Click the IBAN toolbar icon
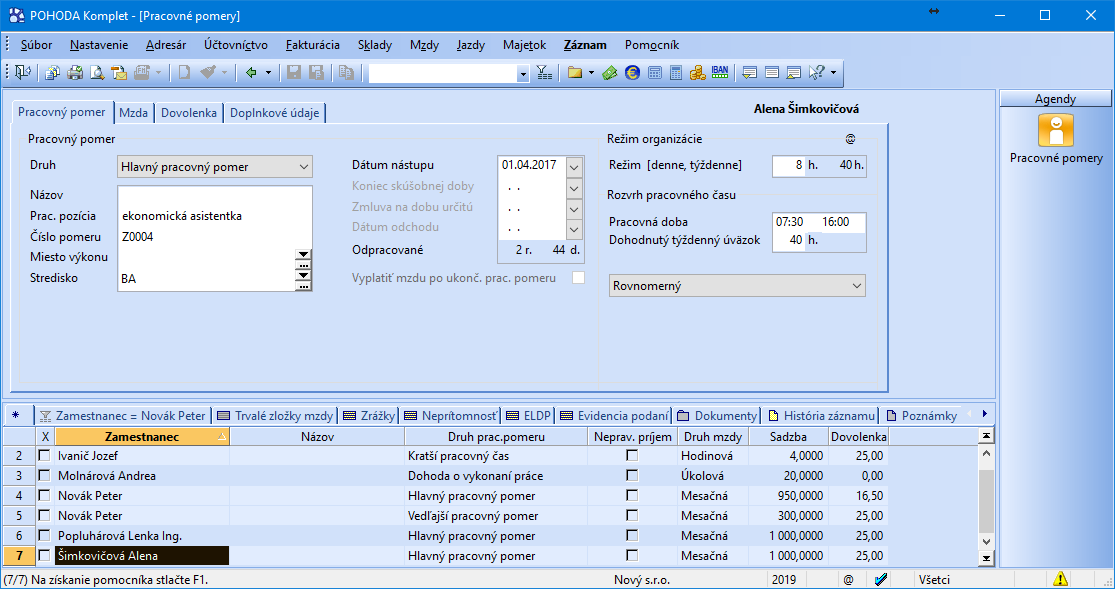The width and height of the screenshot is (1115, 589). tap(720, 73)
